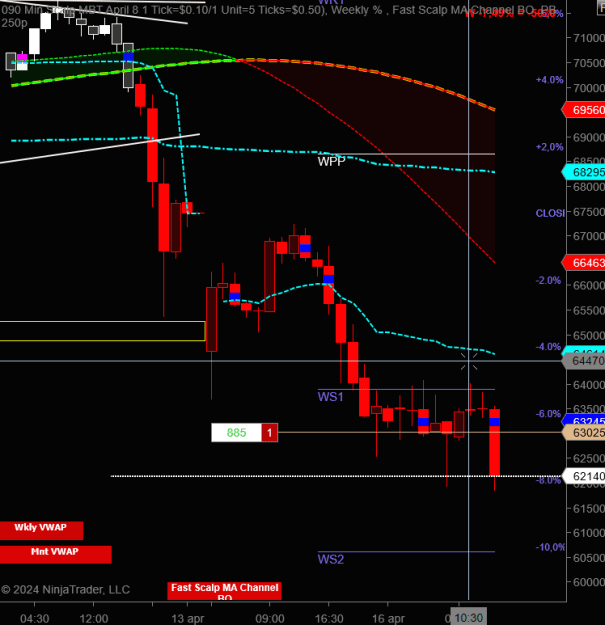Toggle the Fast Scalp MA Channel BO button
This screenshot has width=605, height=625.
coord(224,591)
